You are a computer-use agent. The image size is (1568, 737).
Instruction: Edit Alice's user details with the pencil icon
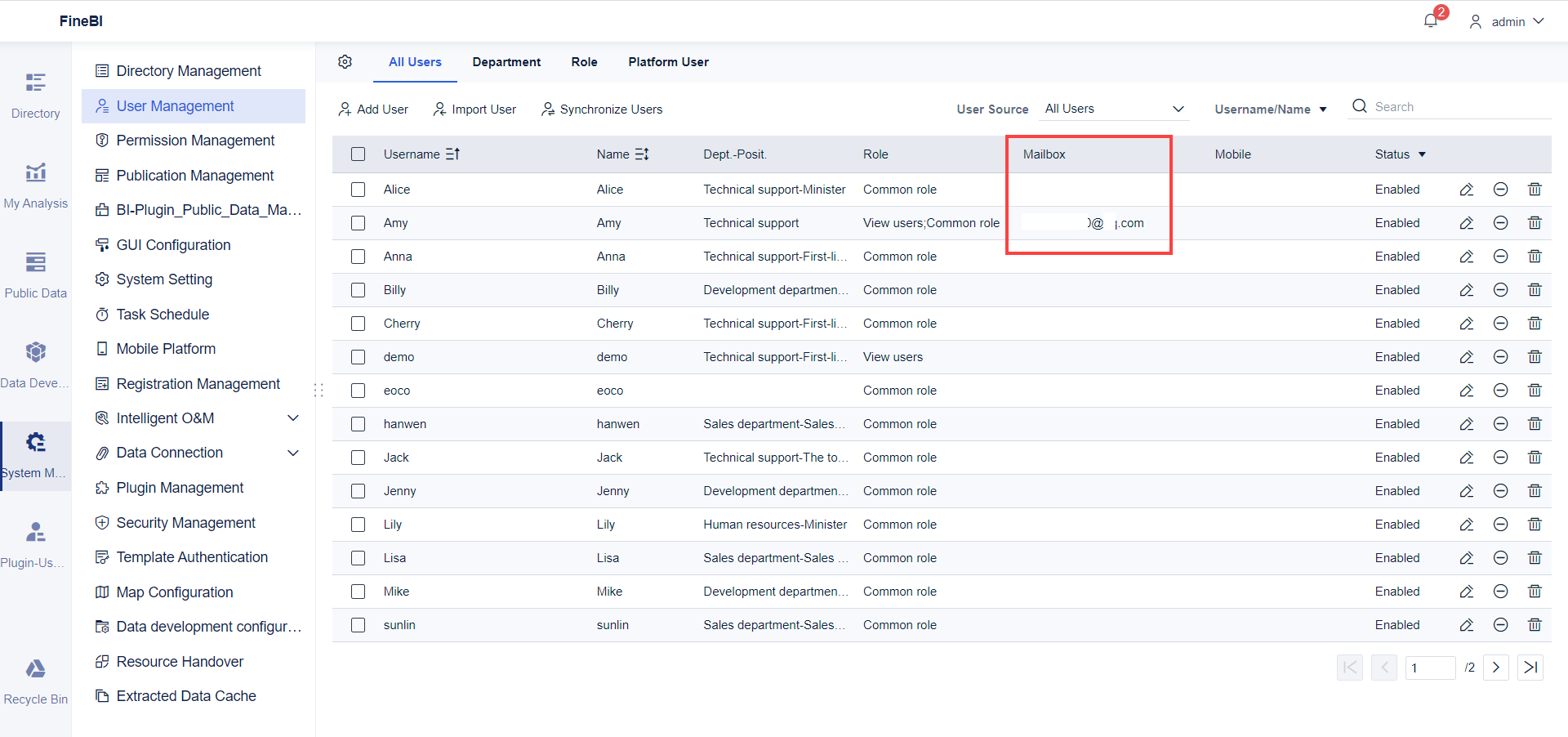coord(1466,189)
